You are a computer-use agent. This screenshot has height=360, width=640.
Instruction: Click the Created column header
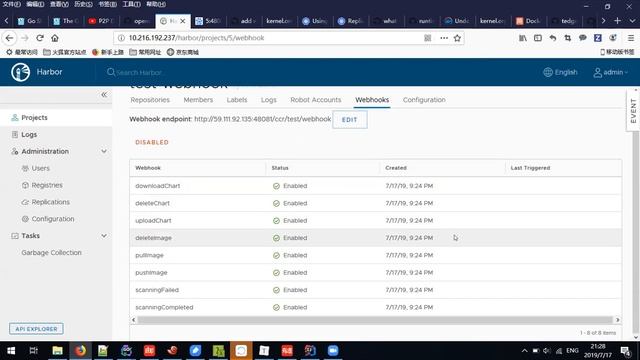(396, 168)
